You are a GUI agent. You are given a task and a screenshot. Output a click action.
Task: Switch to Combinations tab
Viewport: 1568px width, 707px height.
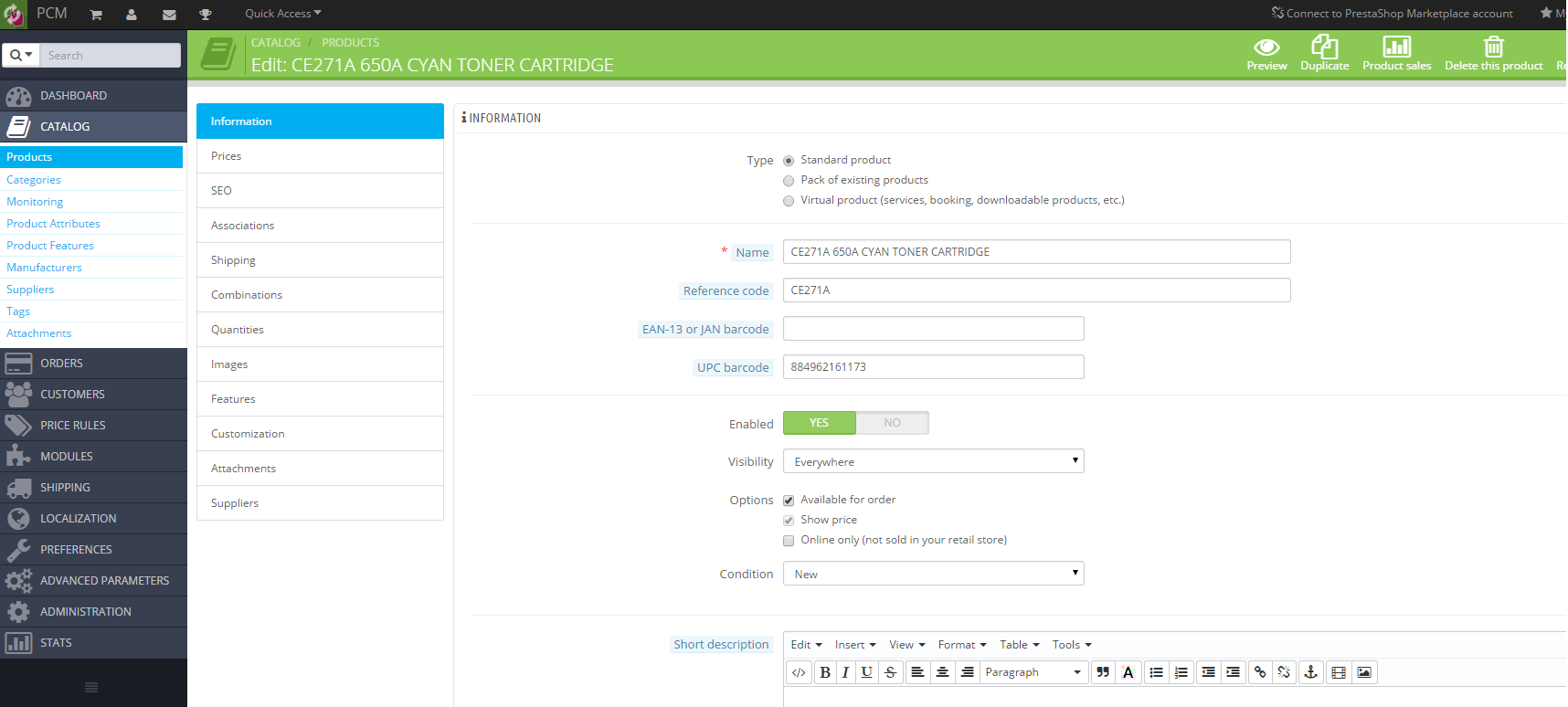click(320, 295)
